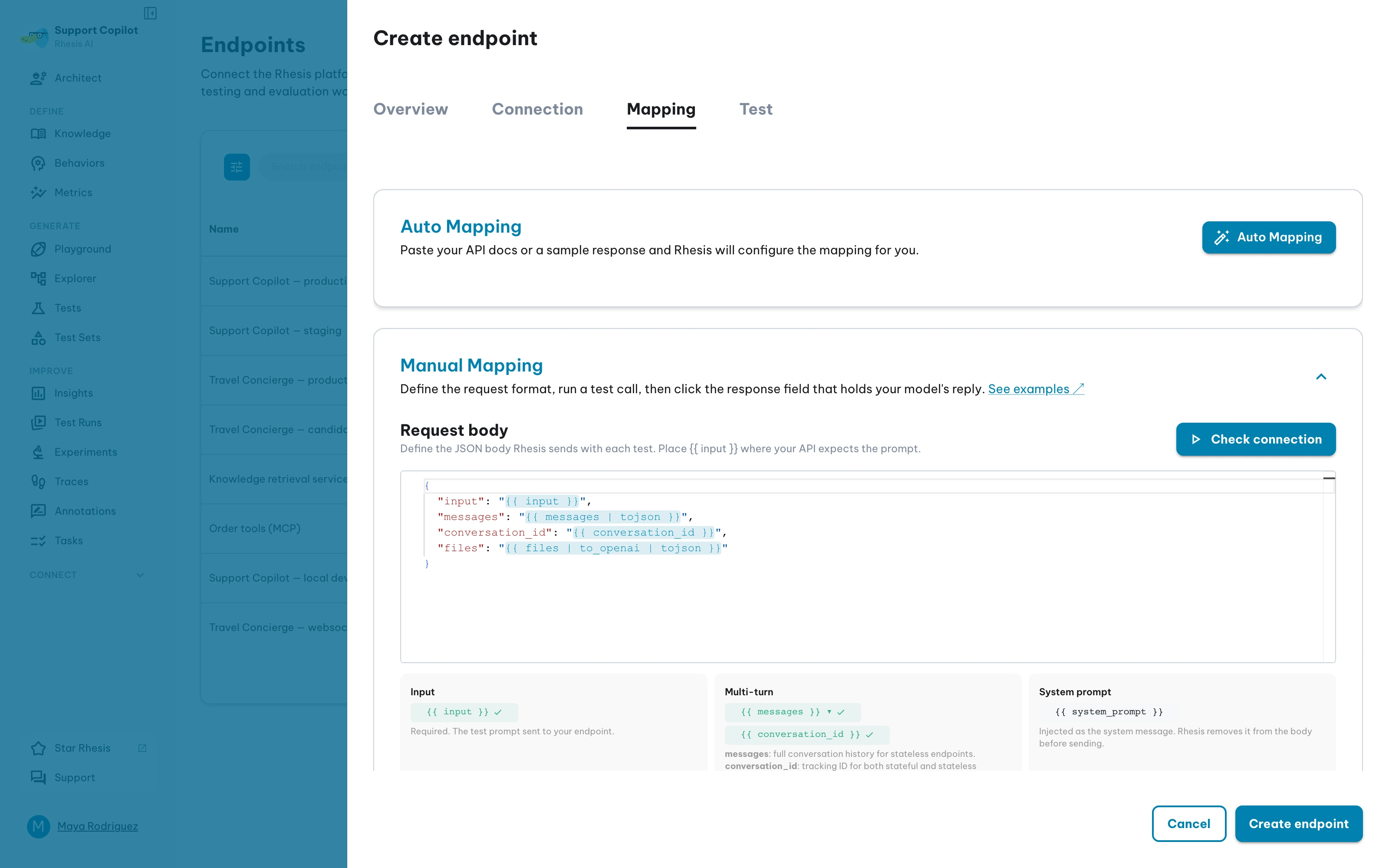Click the Star Rhesis star icon

39,748
